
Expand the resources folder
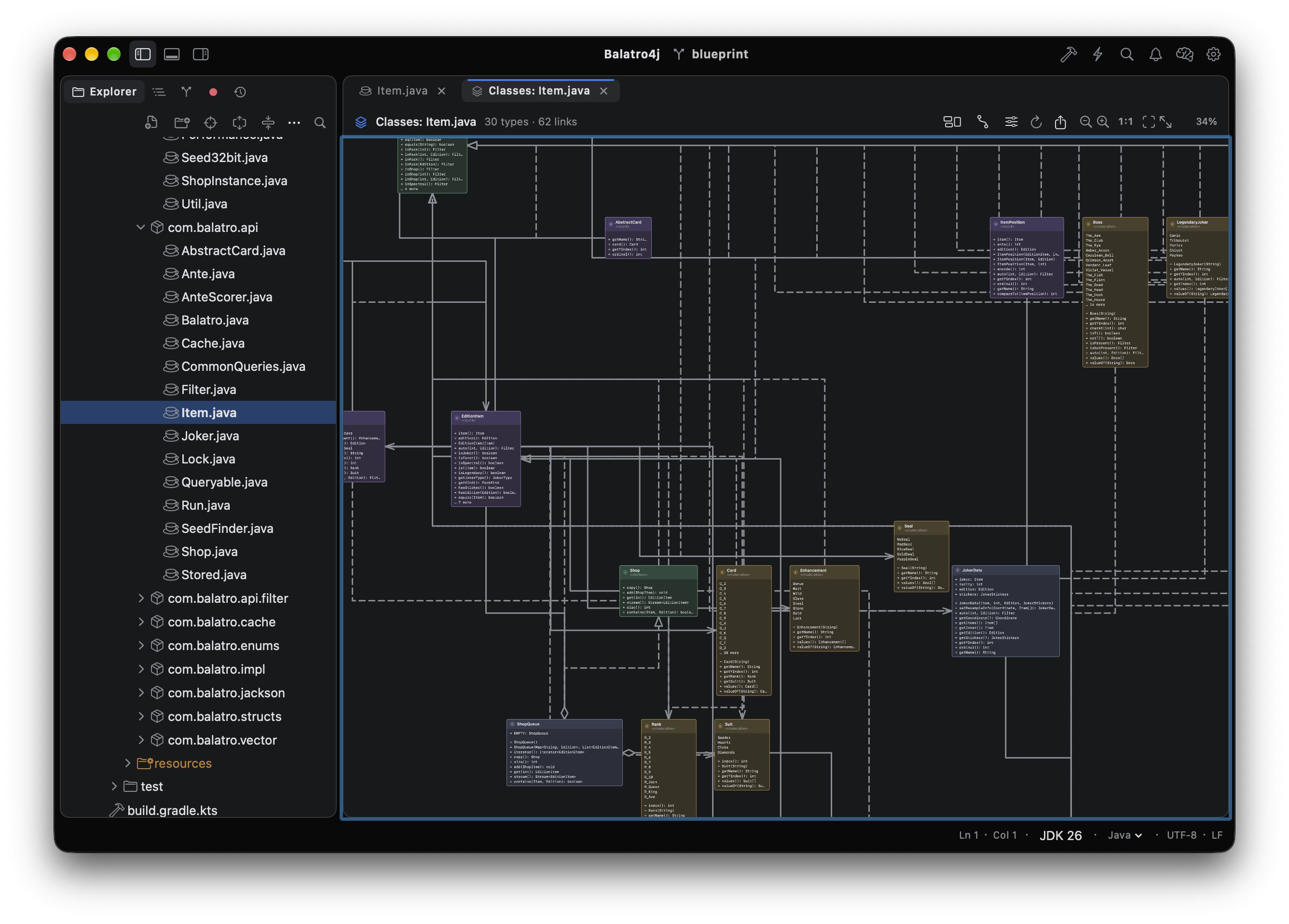tap(127, 762)
